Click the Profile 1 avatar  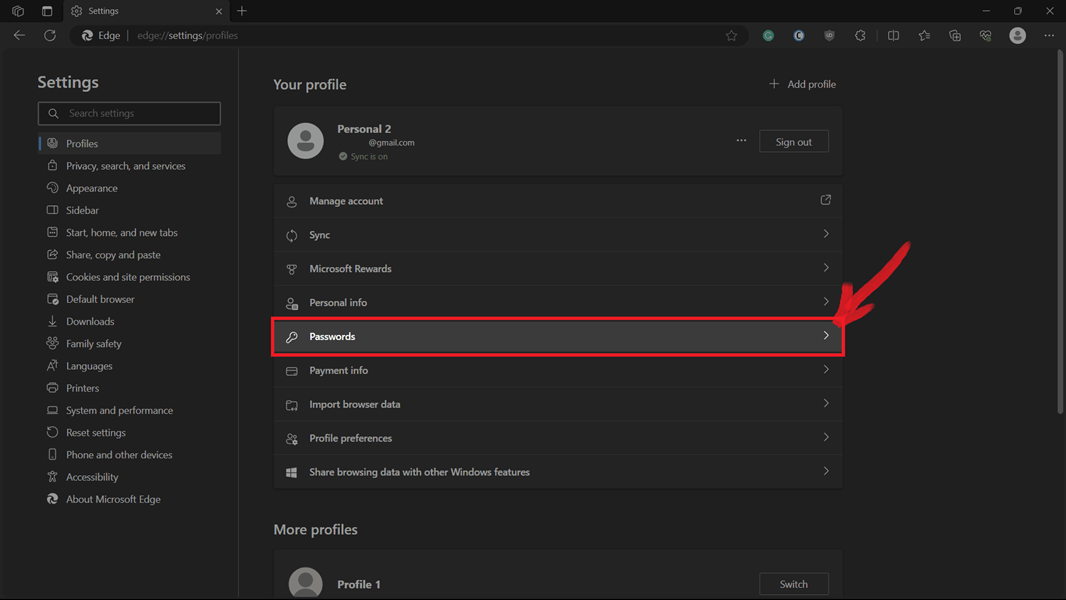(x=305, y=583)
